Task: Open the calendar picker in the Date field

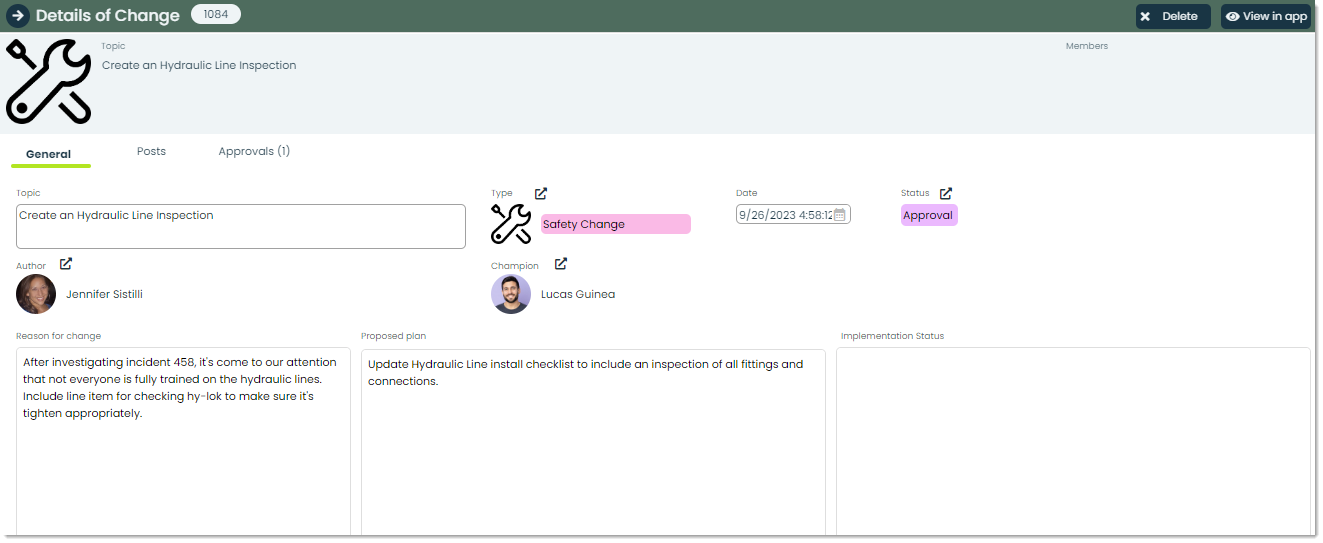Action: pyautogui.click(x=840, y=214)
